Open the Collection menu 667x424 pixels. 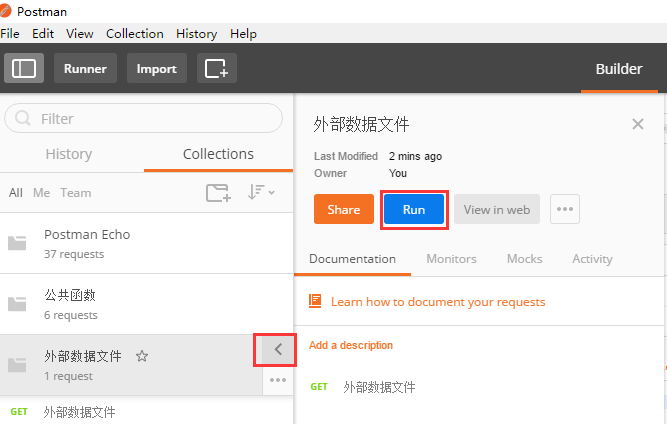click(x=135, y=34)
